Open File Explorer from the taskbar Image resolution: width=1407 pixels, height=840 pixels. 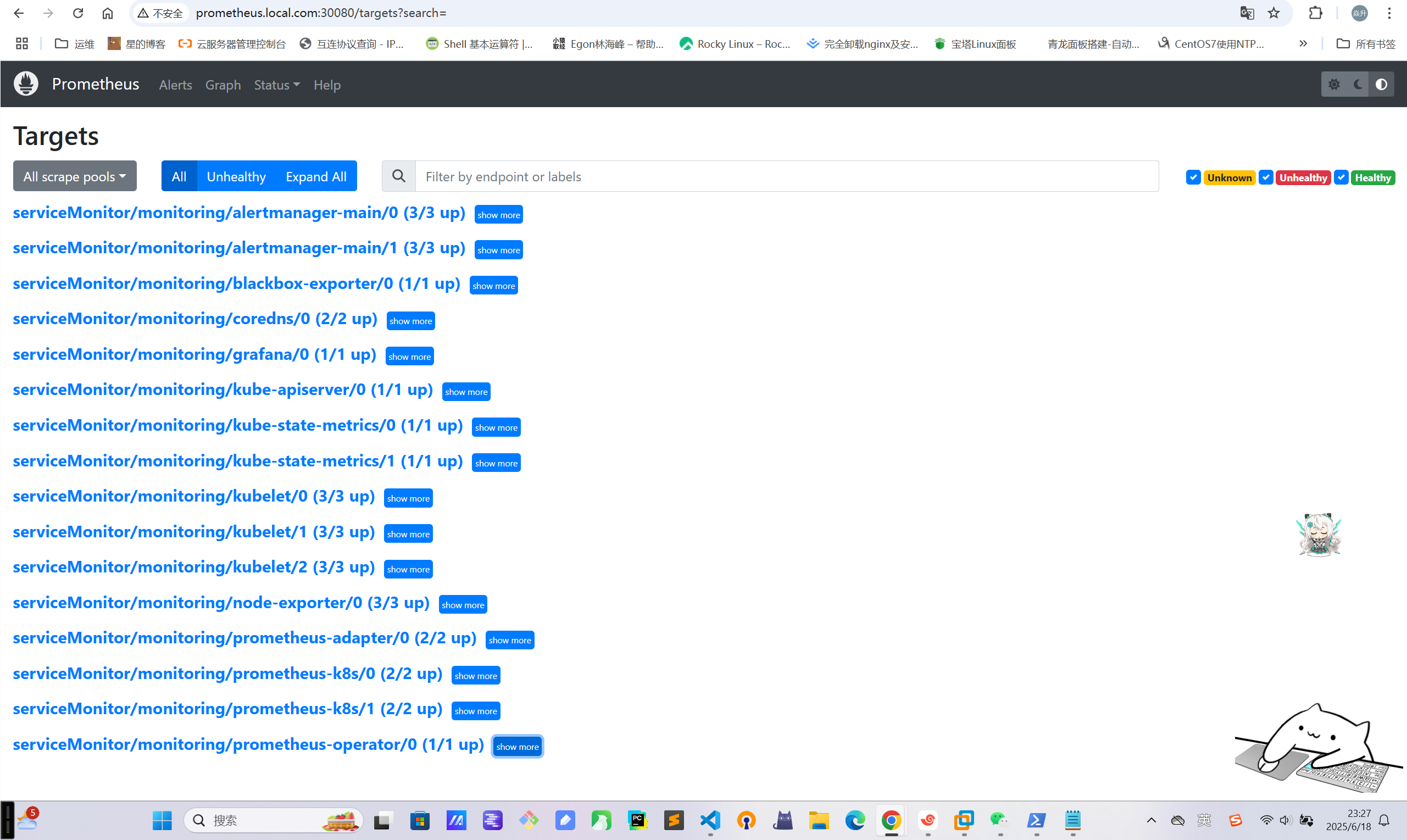click(x=819, y=820)
